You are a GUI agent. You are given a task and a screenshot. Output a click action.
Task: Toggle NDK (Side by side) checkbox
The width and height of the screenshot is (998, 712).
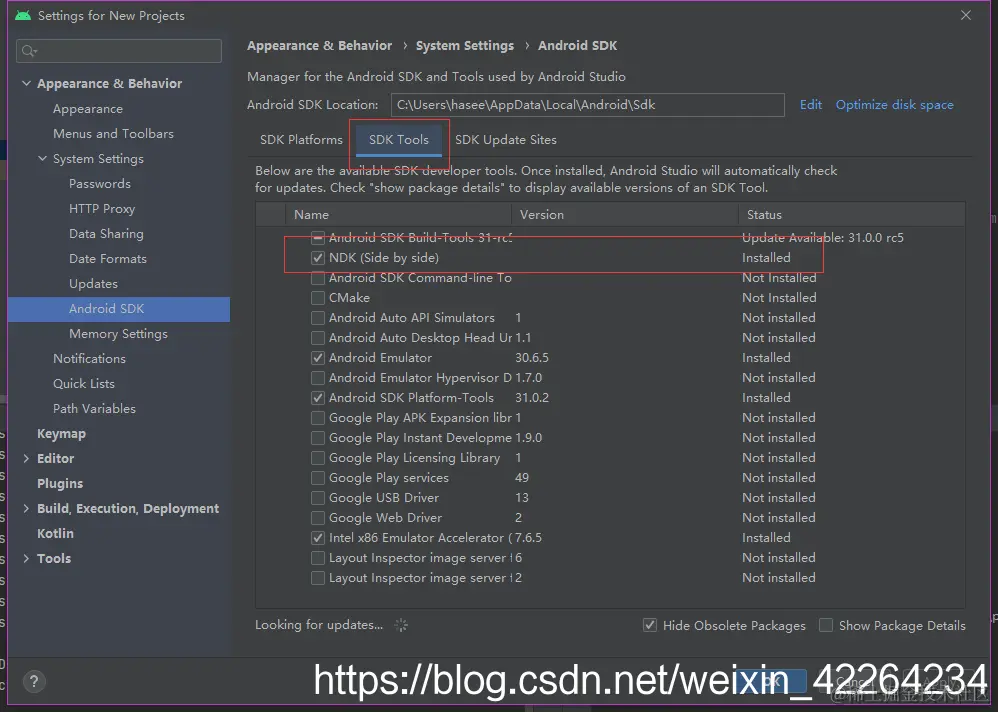pyautogui.click(x=318, y=258)
